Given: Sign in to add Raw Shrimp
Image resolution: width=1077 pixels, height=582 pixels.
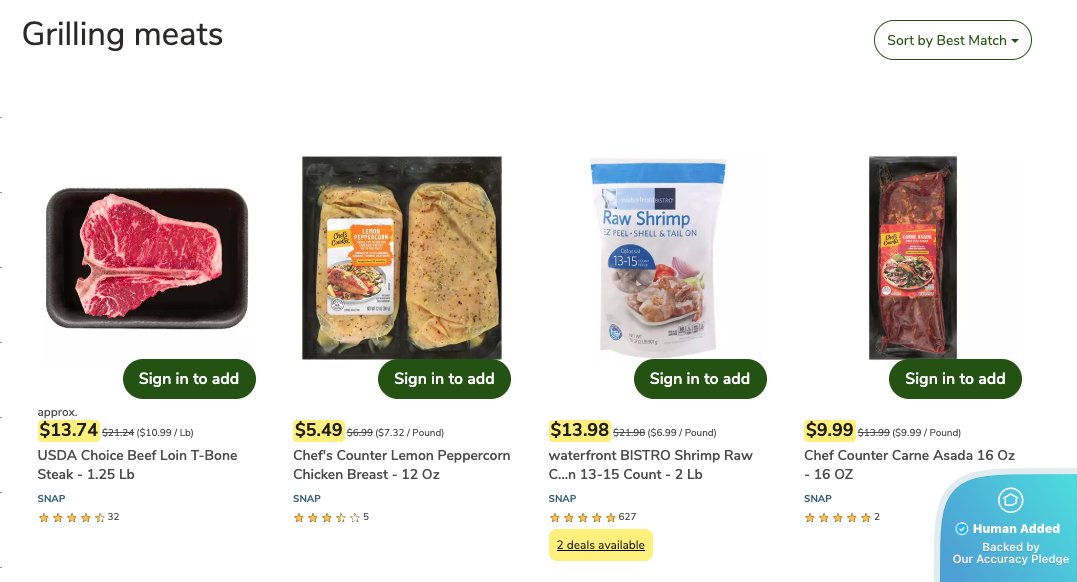Looking at the screenshot, I should pos(699,379).
